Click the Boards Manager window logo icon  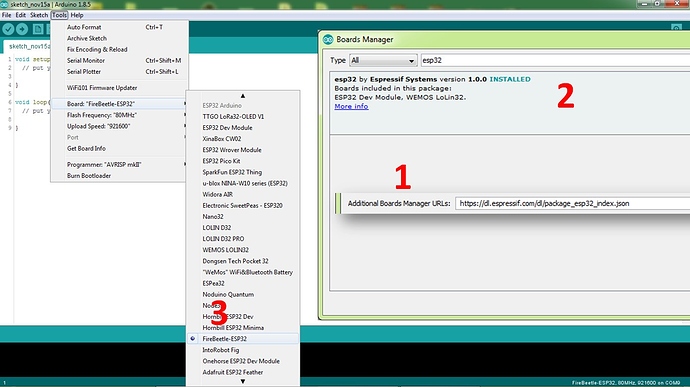coord(328,39)
